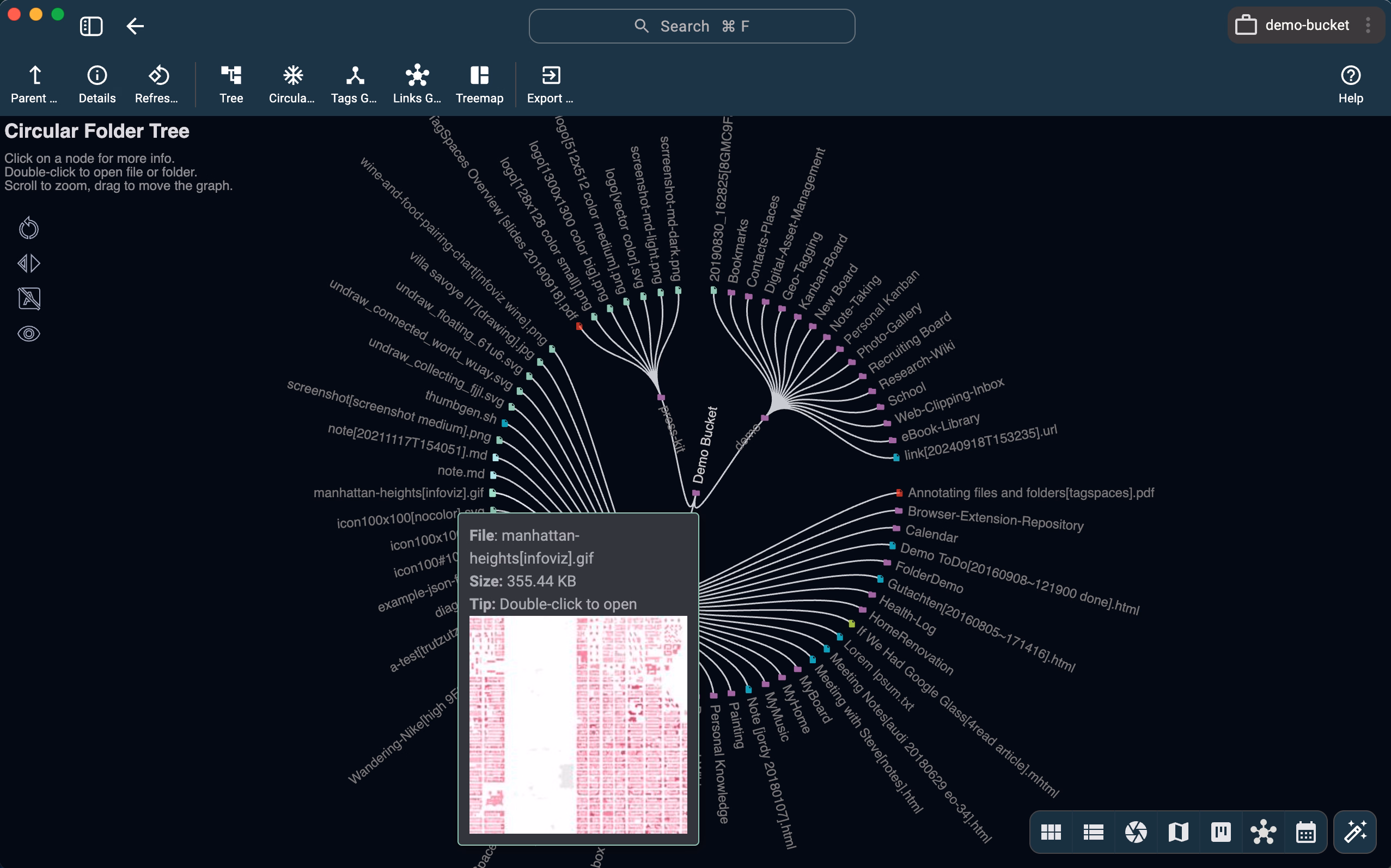Click the Search field
Screen dimensions: 1391x868
(x=691, y=26)
